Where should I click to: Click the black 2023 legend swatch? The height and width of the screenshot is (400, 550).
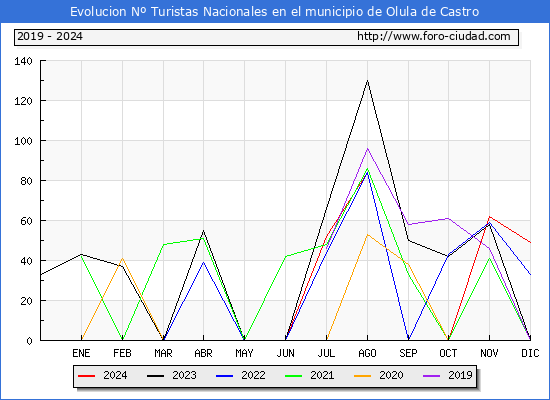click(155, 376)
